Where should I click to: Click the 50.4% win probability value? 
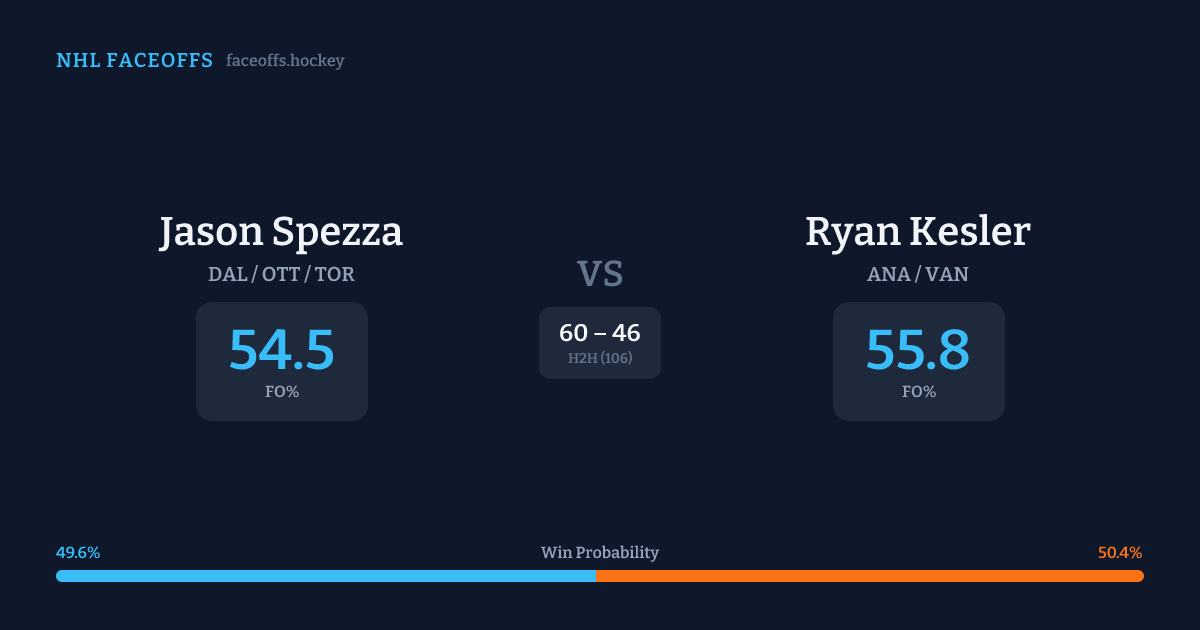click(x=1120, y=553)
